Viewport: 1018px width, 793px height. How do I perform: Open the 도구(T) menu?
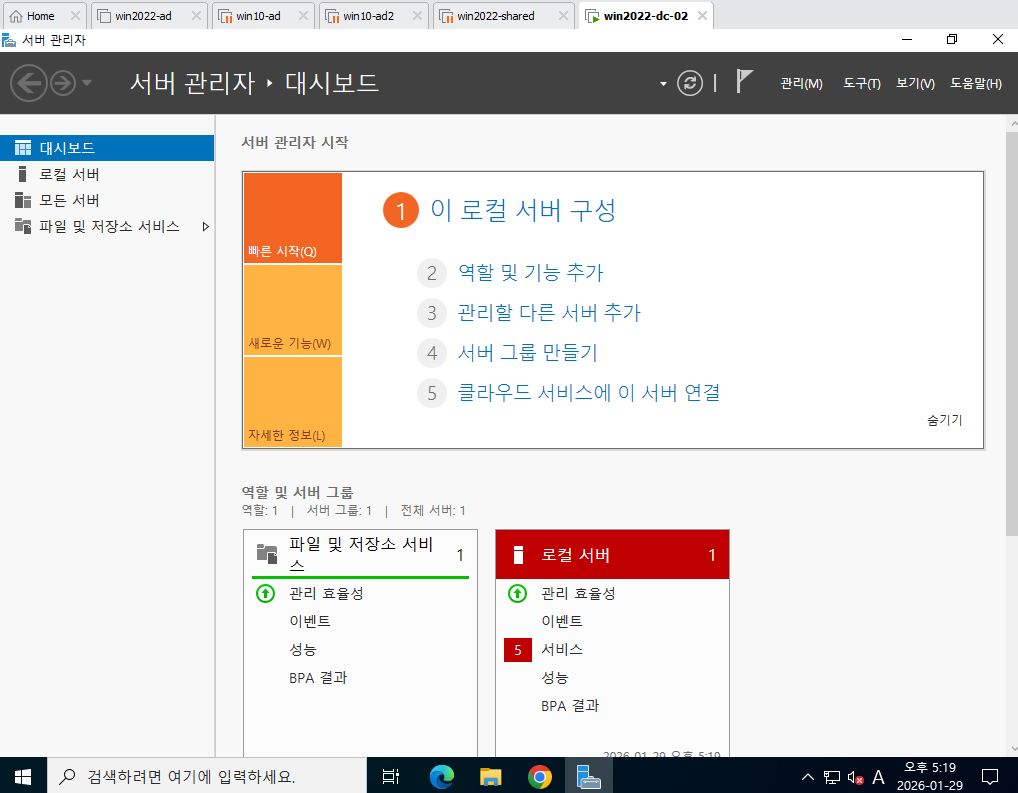862,84
